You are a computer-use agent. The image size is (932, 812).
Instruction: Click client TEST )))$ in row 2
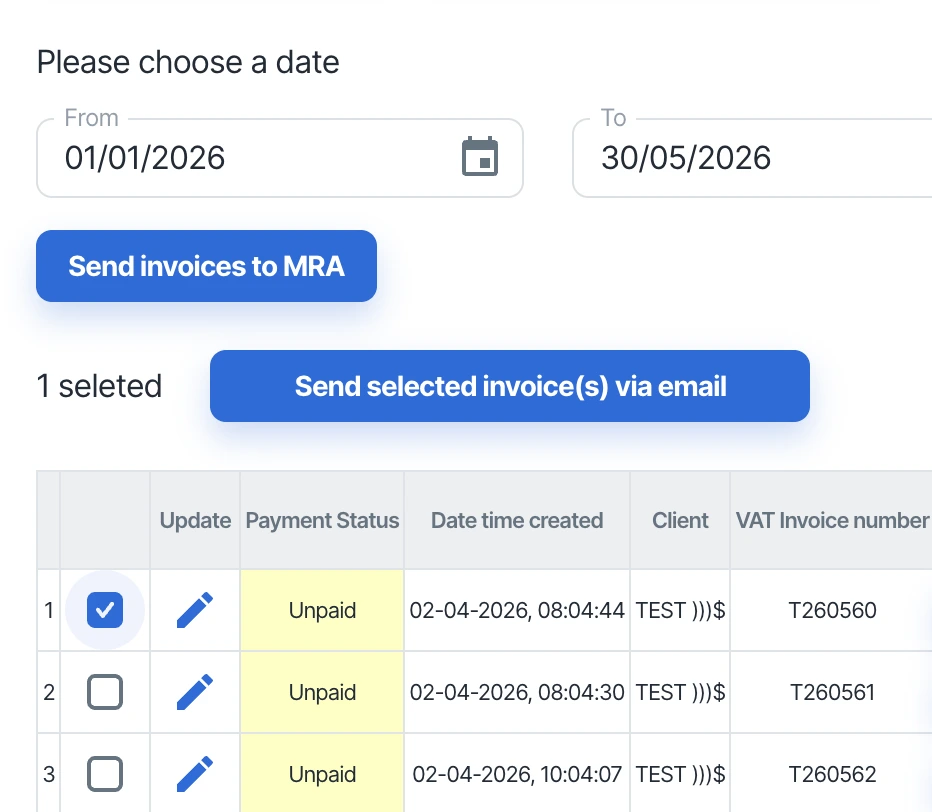click(680, 692)
